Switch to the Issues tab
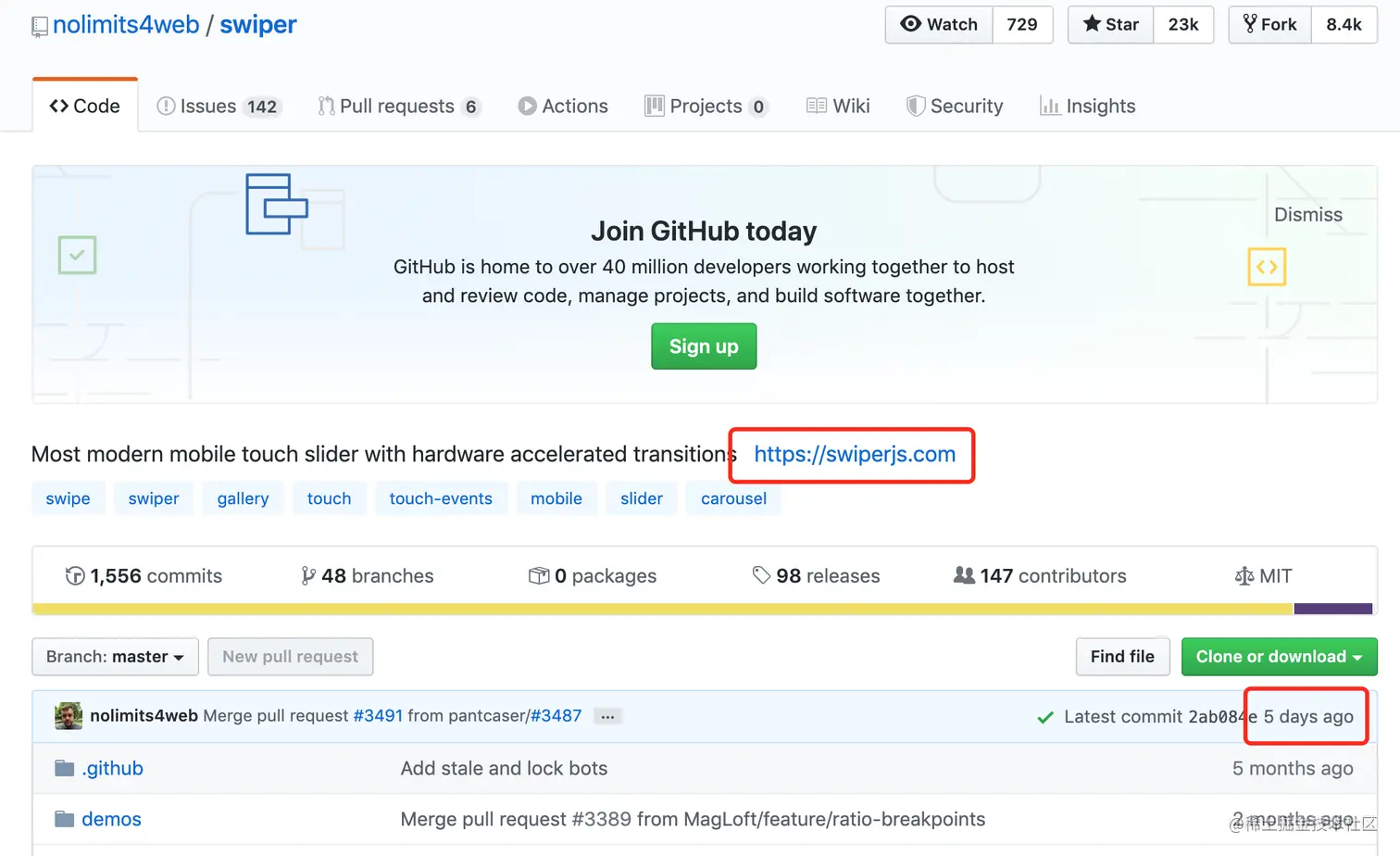This screenshot has height=856, width=1400. [219, 106]
